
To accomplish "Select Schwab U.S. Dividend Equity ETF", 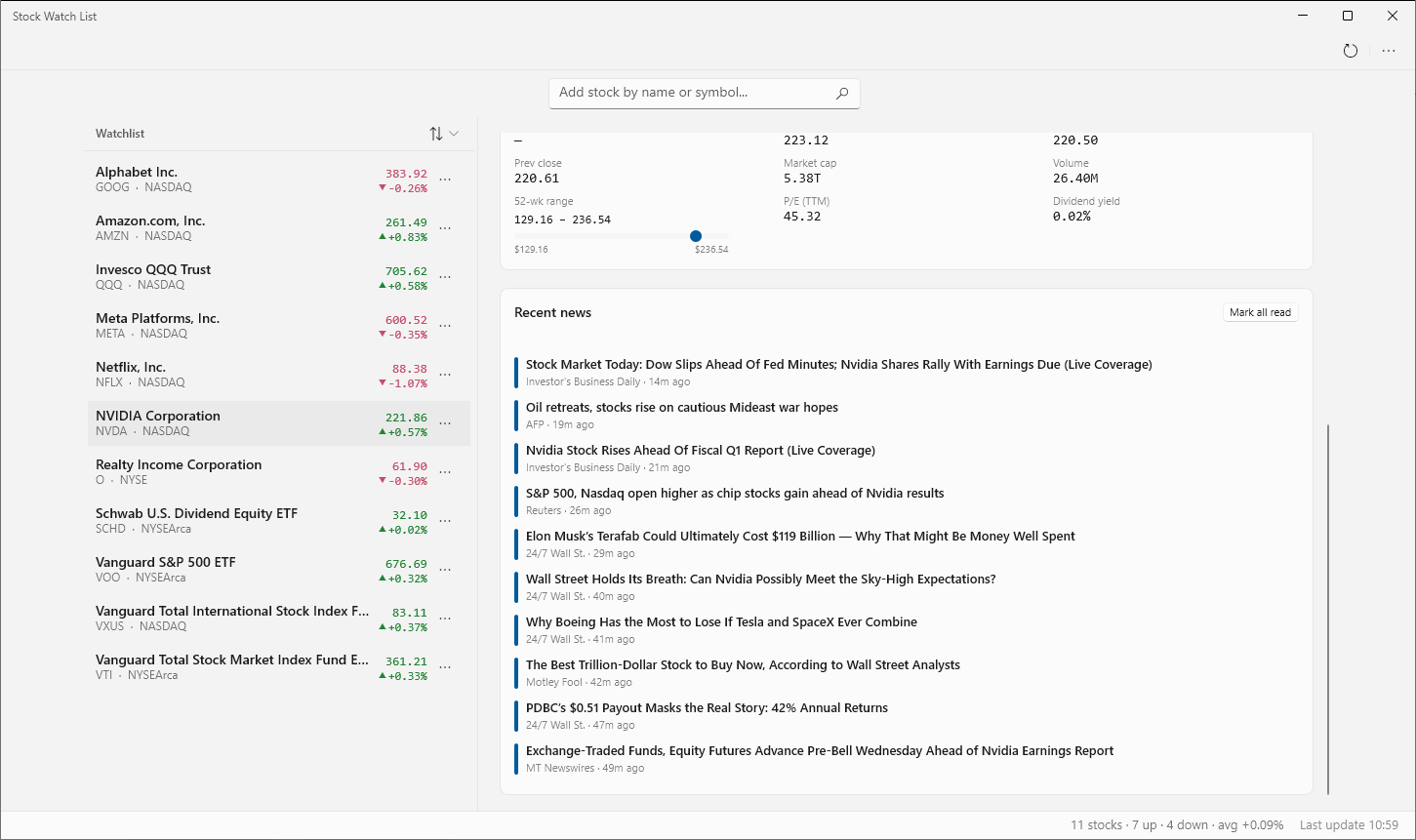I will coord(279,521).
